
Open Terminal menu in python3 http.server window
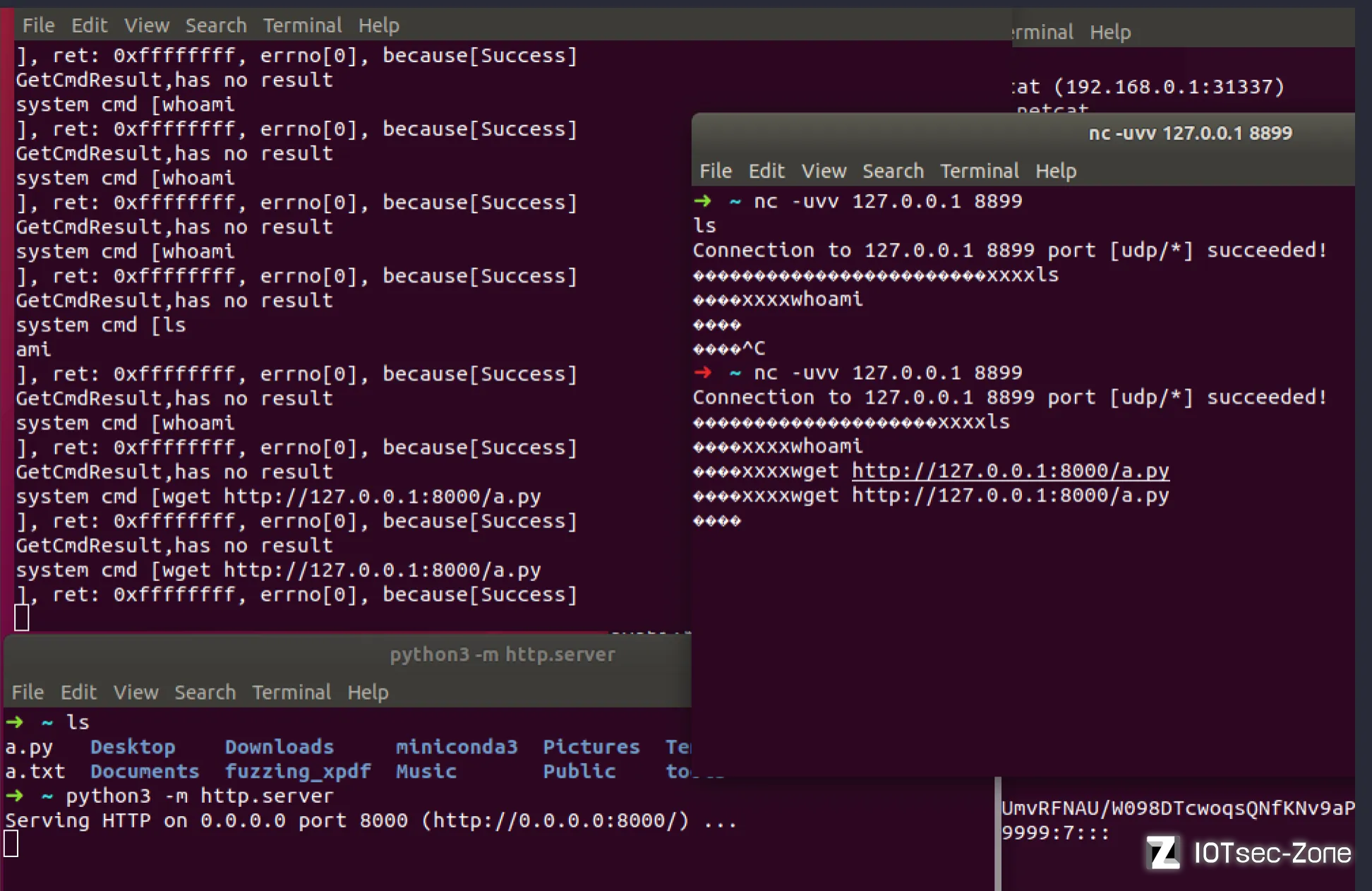coord(291,692)
